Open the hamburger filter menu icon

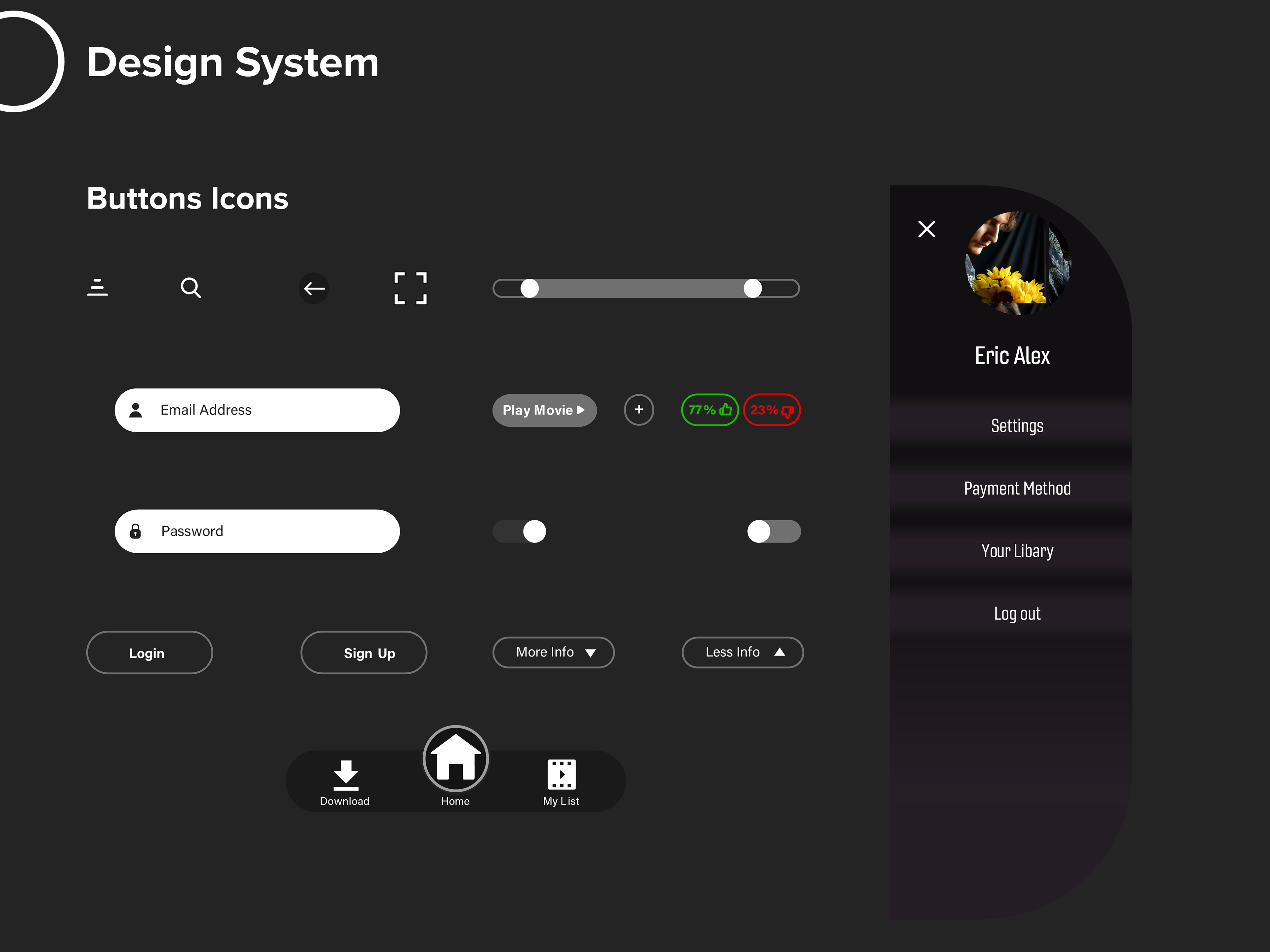point(98,288)
